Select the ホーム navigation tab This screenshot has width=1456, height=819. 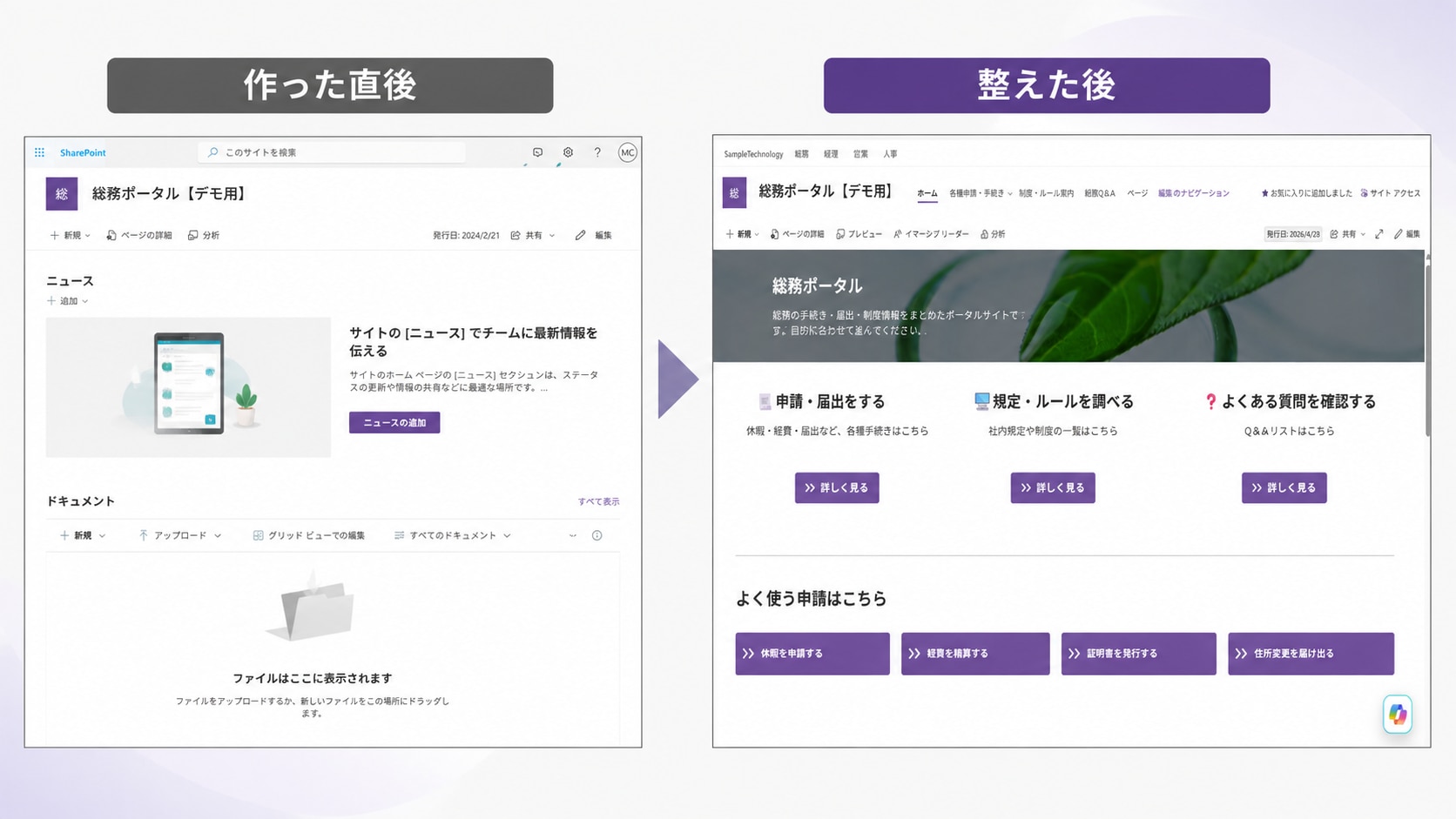tap(927, 193)
